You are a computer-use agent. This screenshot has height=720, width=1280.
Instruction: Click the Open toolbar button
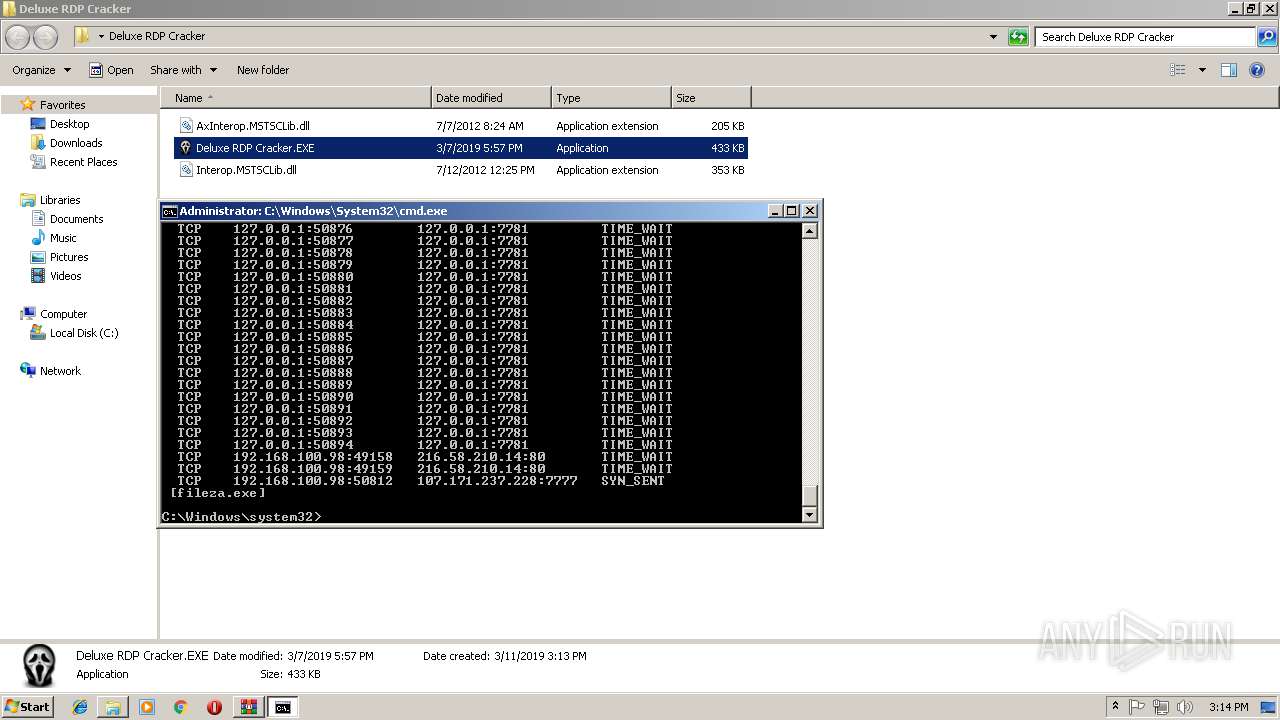pos(111,70)
